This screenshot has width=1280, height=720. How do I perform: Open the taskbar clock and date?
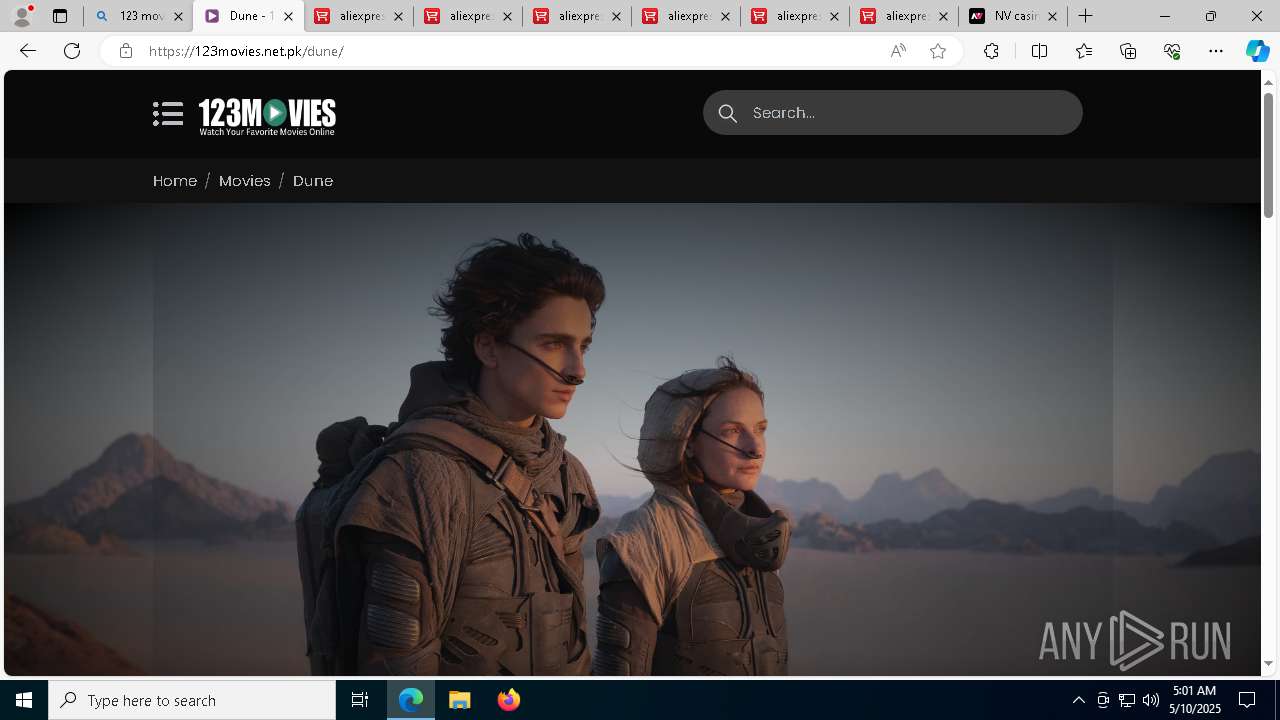pos(1195,700)
